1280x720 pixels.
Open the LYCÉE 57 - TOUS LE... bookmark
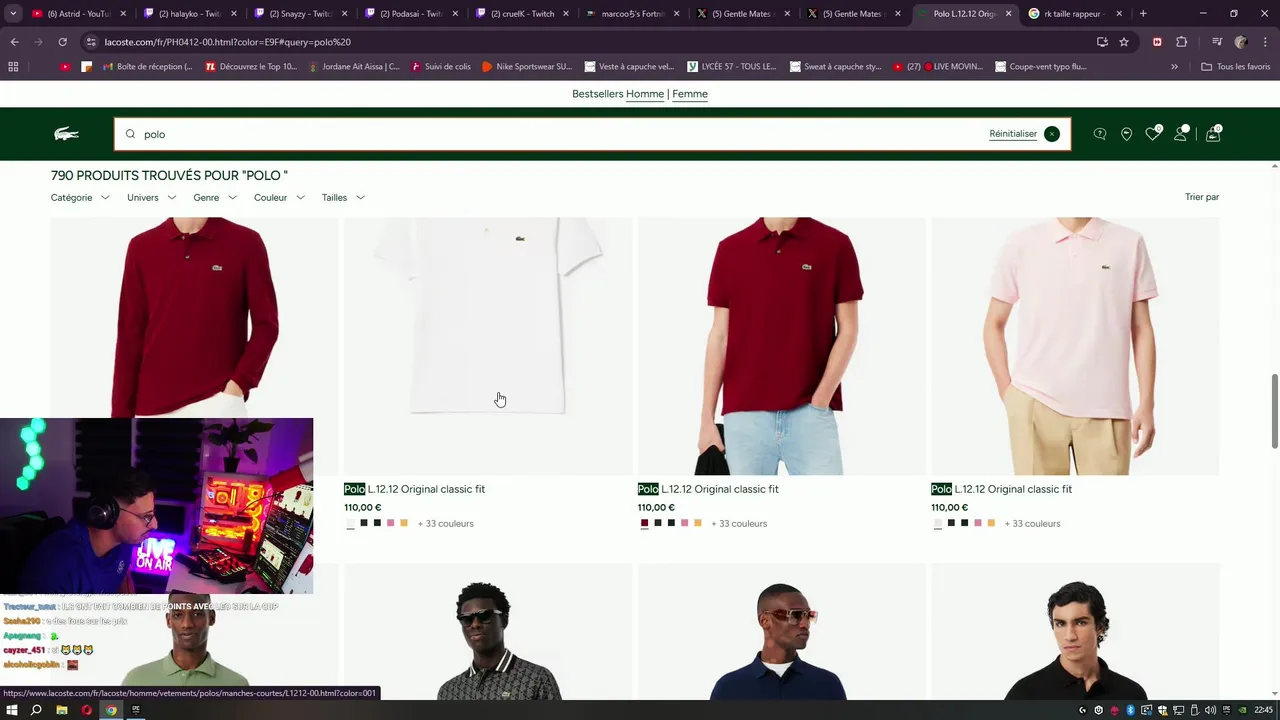point(732,67)
